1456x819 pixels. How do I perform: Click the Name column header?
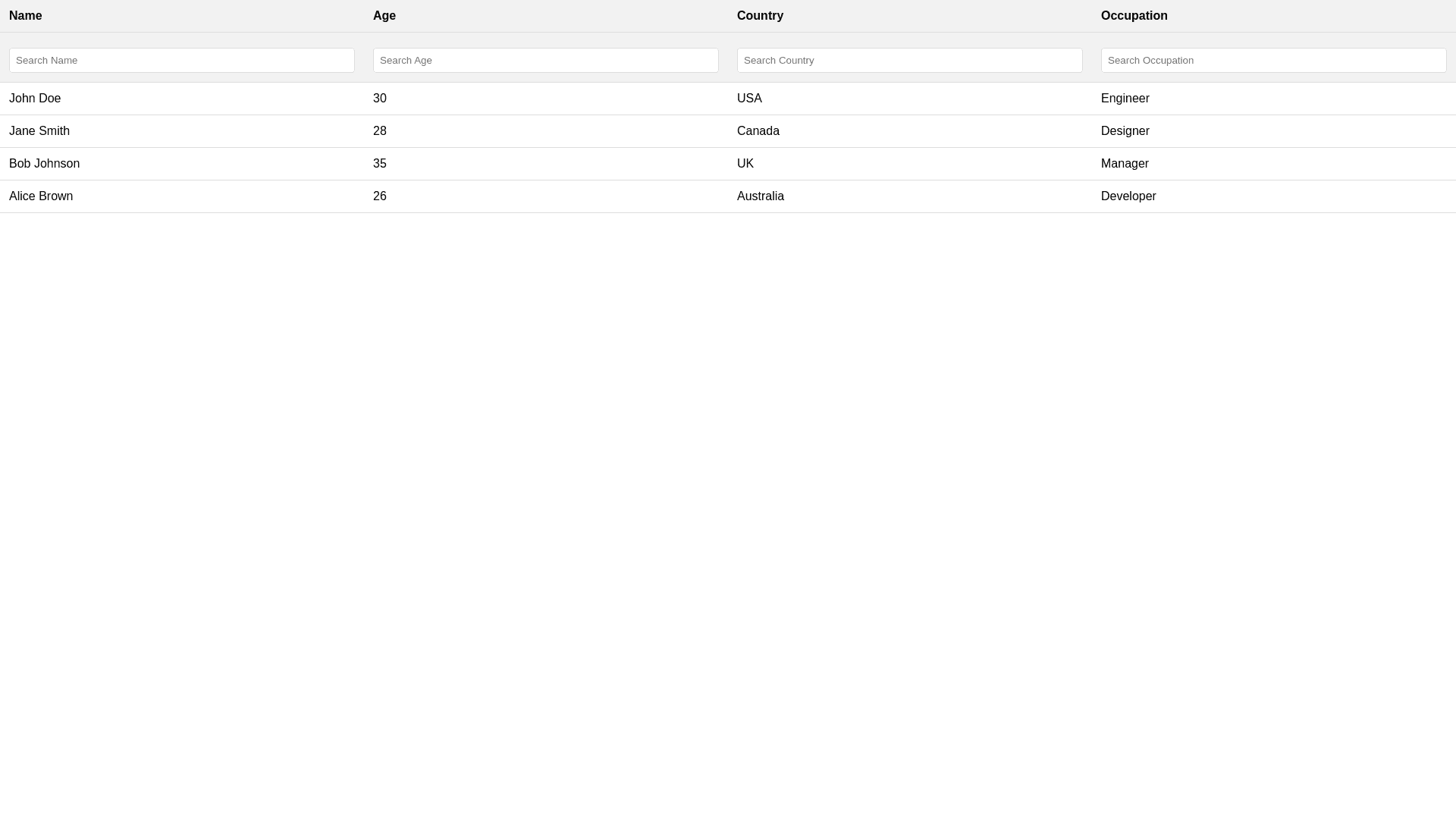coord(26,16)
